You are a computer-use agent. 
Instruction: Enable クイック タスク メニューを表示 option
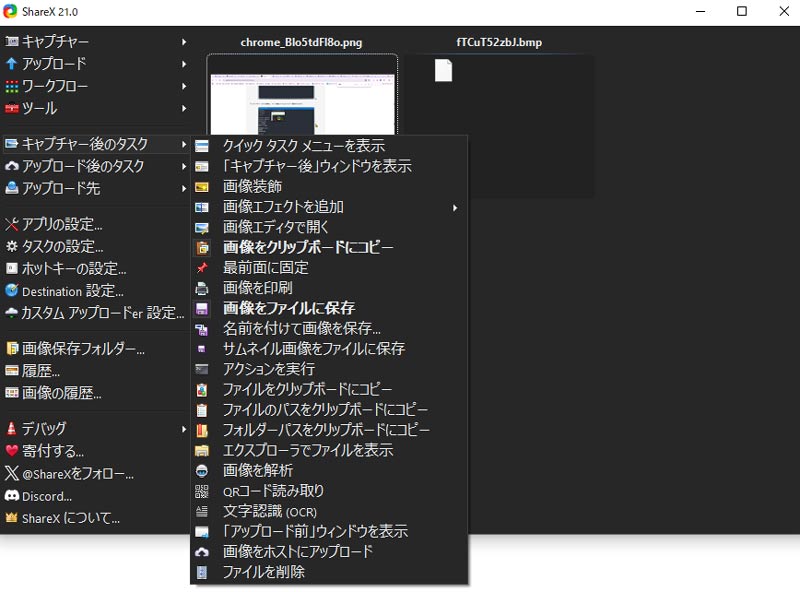(329, 146)
